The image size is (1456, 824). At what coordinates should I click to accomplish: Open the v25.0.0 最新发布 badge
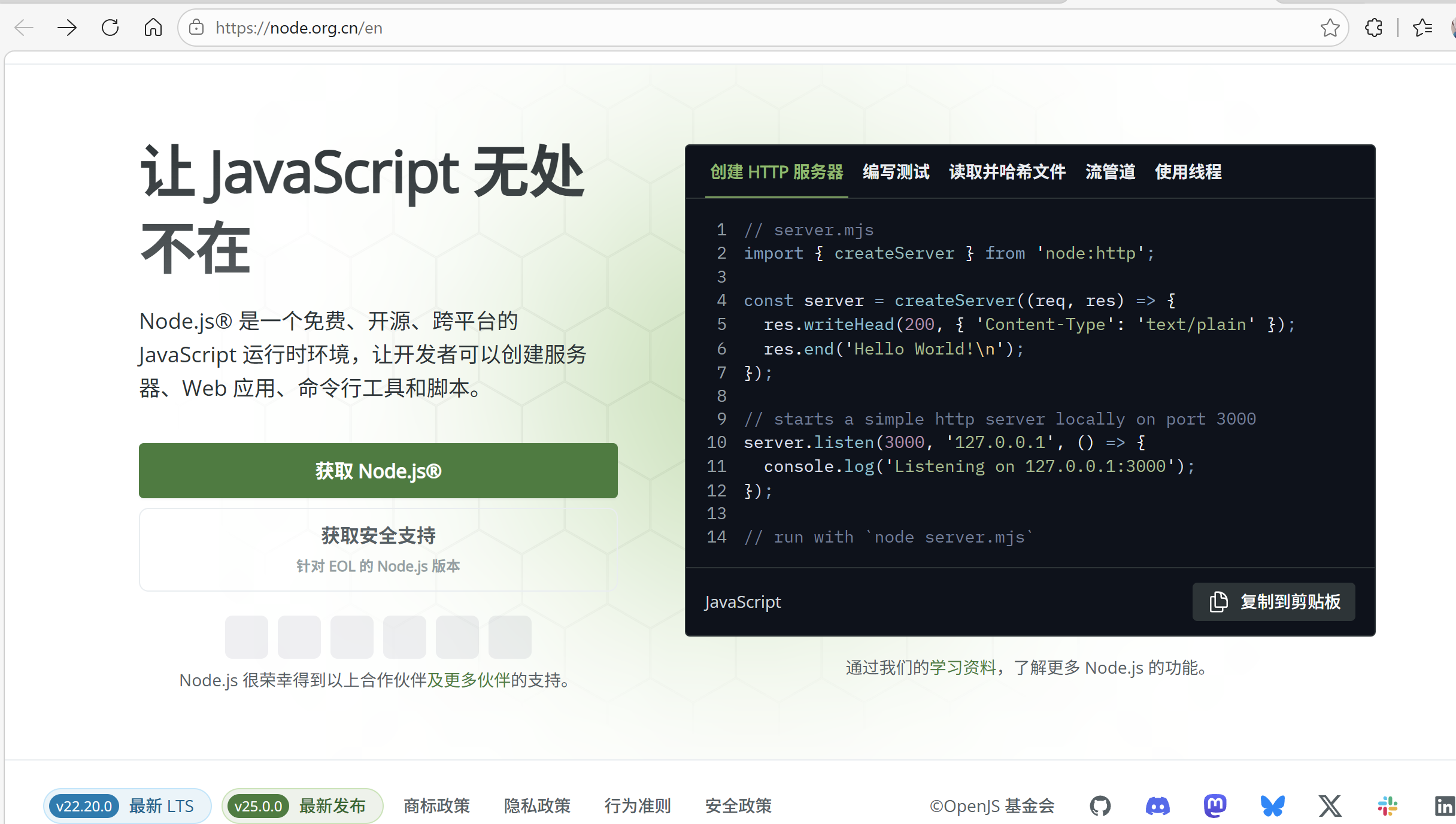click(x=302, y=806)
